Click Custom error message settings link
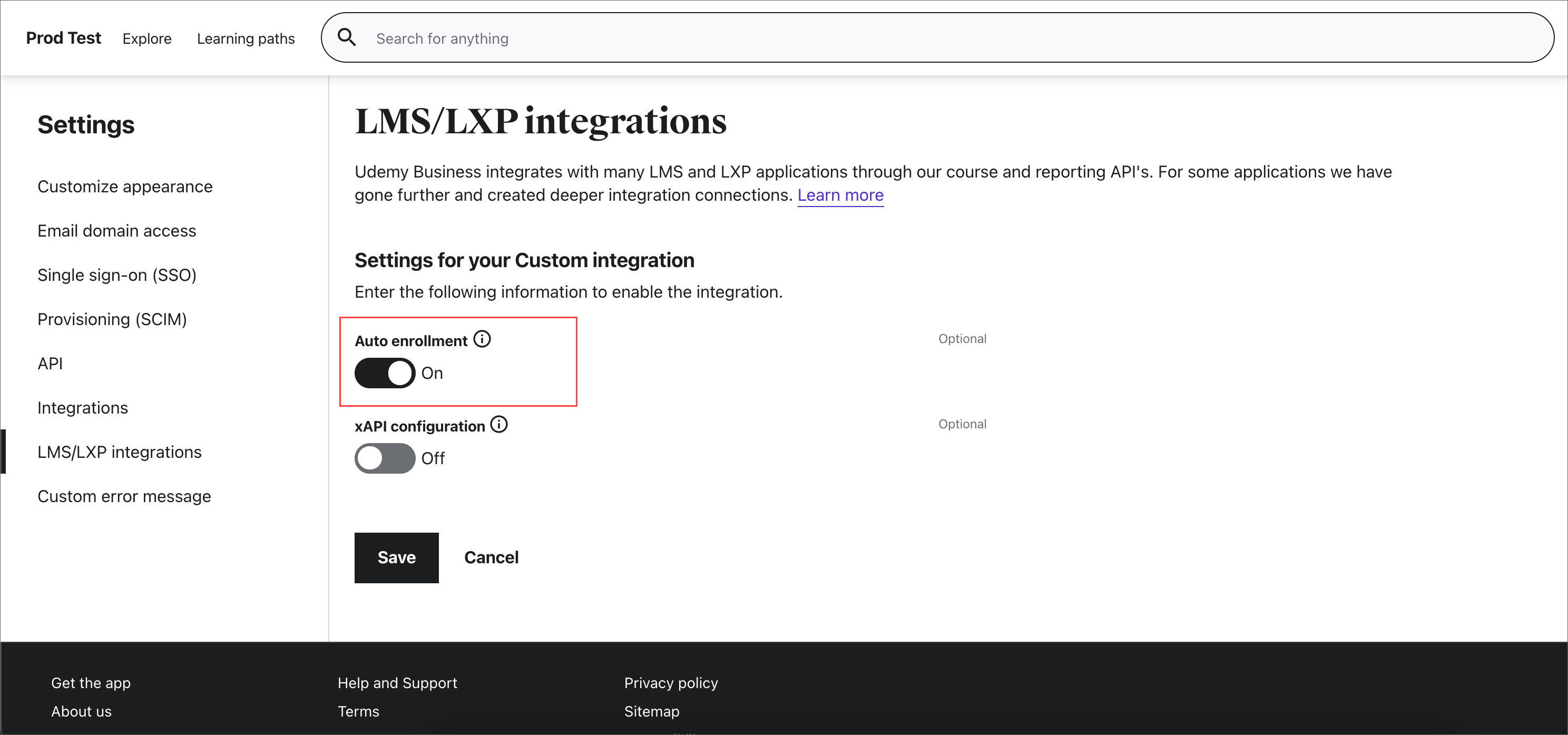The width and height of the screenshot is (1568, 735). [124, 495]
